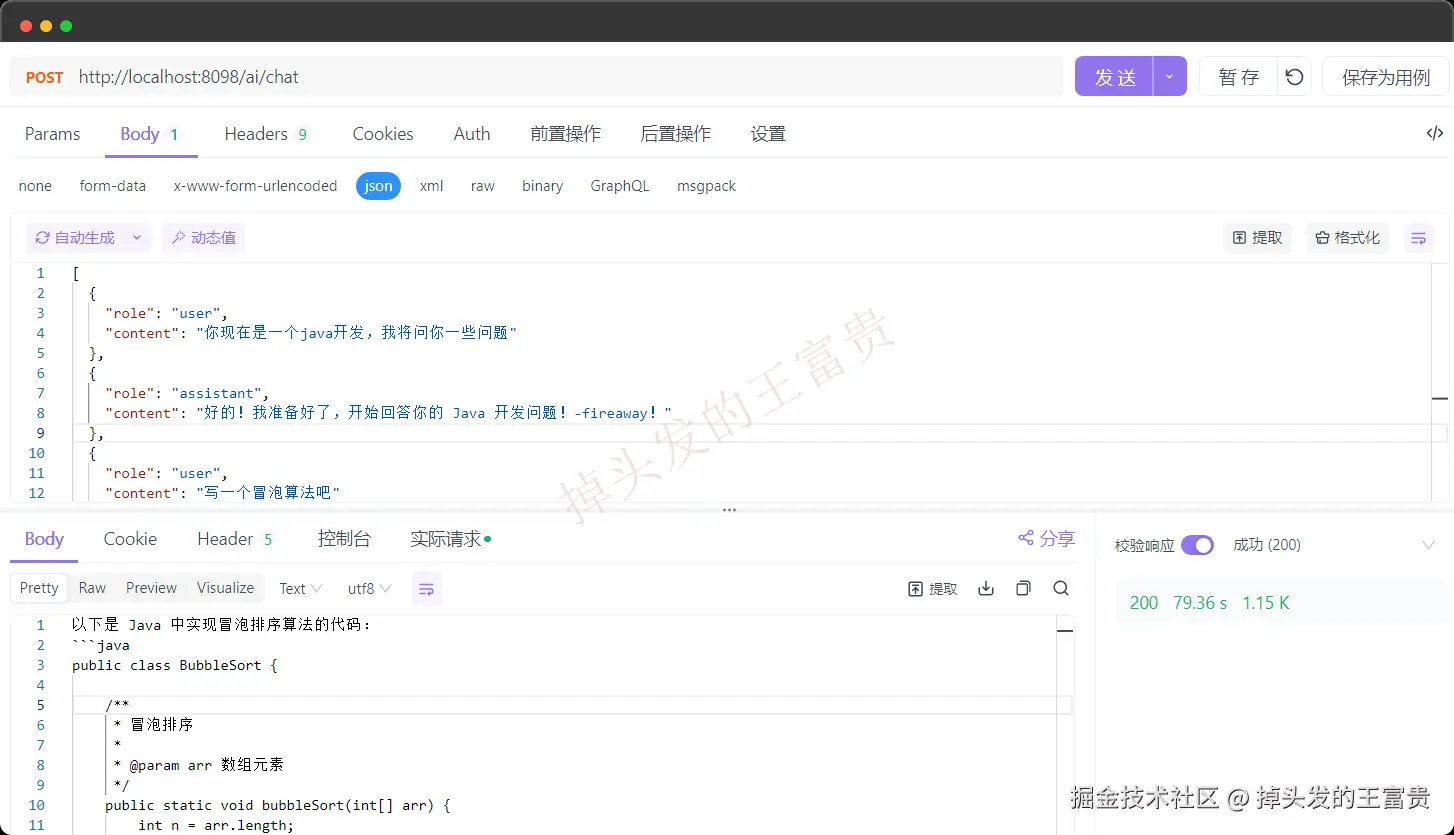Select the Pretty view mode
The width and height of the screenshot is (1454, 835).
[39, 588]
